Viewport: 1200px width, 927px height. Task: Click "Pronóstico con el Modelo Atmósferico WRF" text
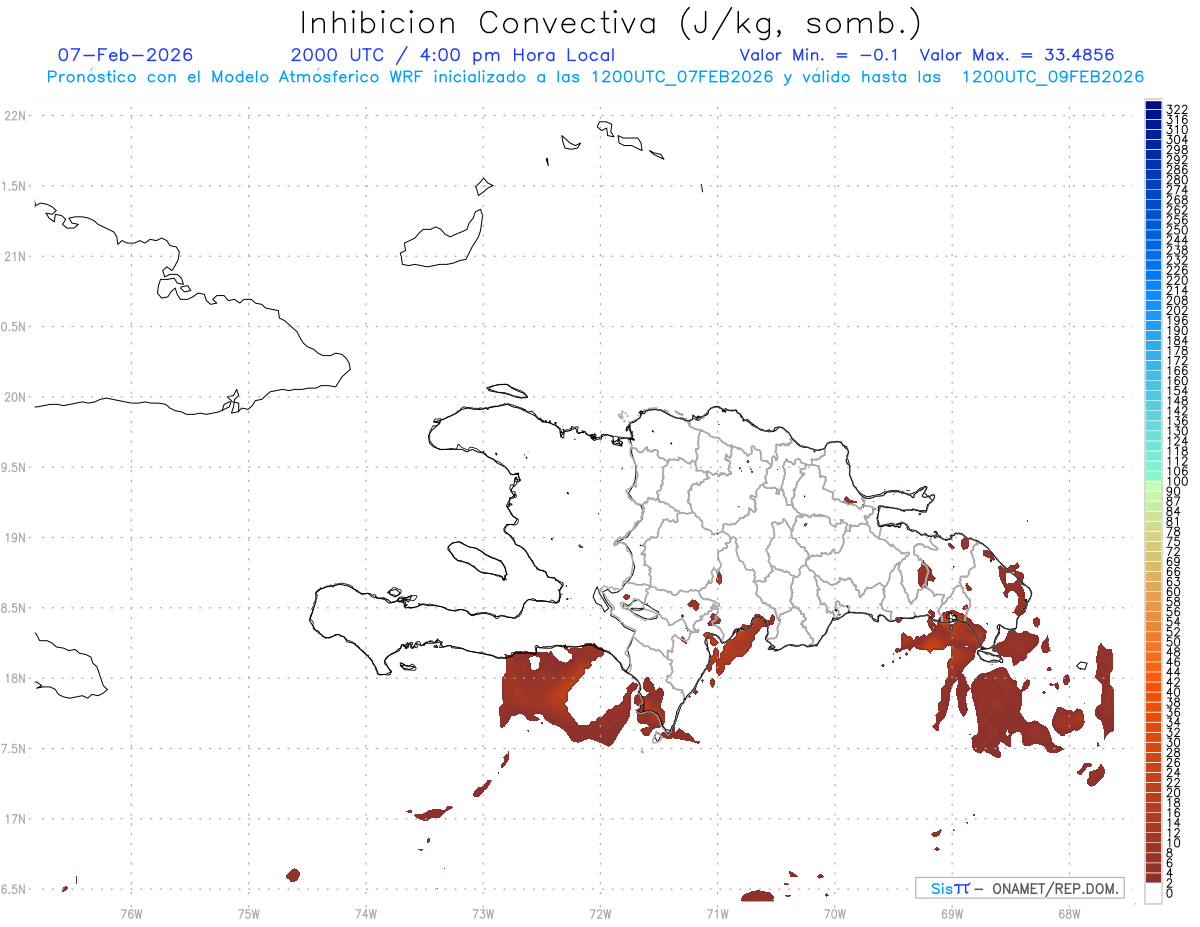tap(236, 77)
